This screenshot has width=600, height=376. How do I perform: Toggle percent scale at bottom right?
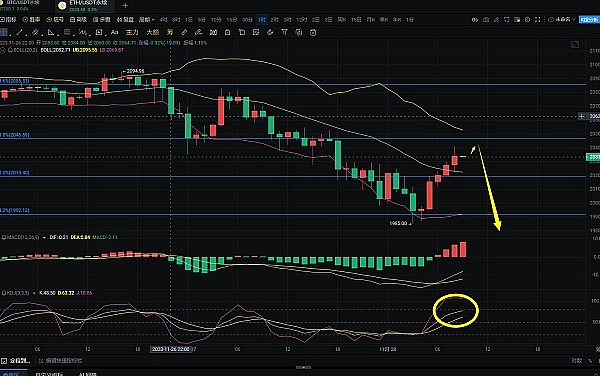[590, 360]
